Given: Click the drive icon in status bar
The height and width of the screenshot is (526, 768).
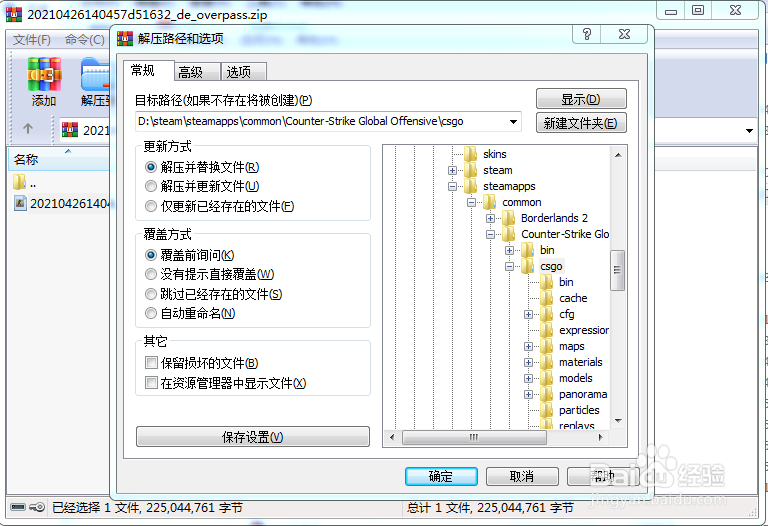Looking at the screenshot, I should [18, 507].
